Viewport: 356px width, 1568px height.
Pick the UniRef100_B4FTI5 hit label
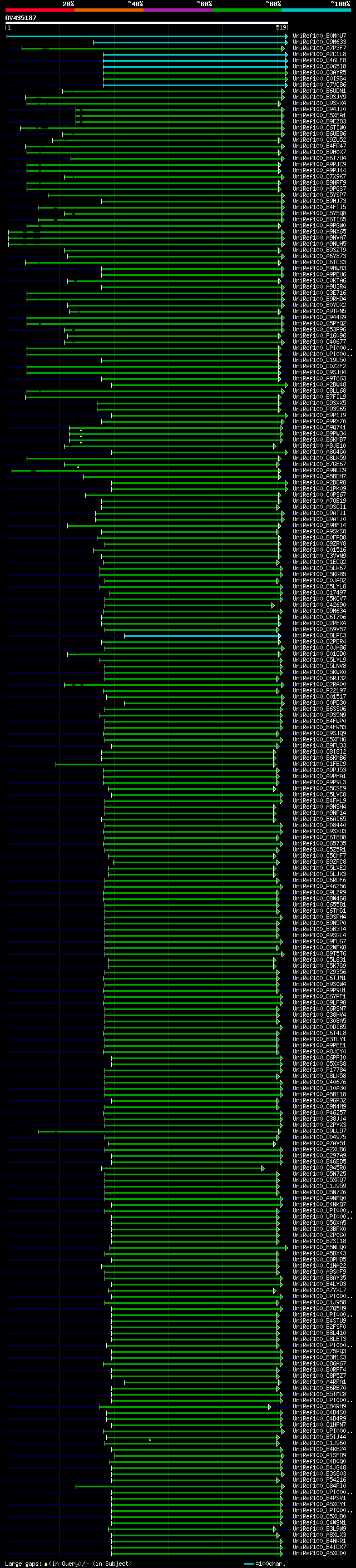319,207
